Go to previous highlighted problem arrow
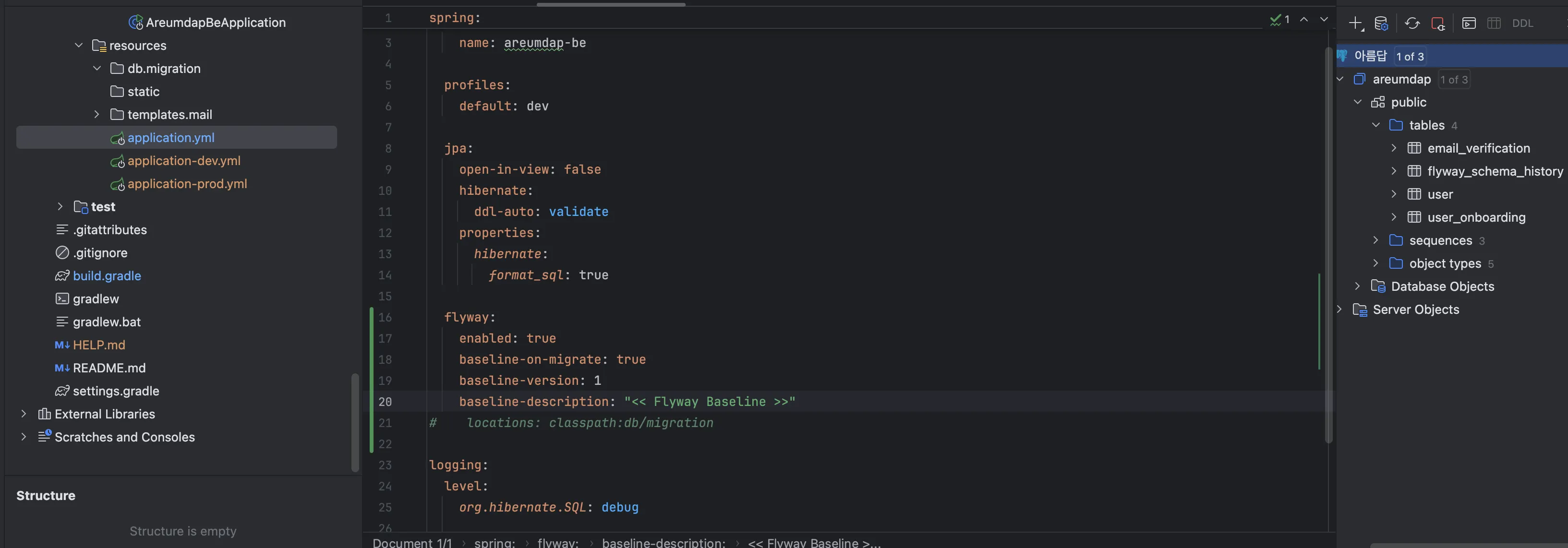The image size is (1568, 548). tap(1304, 20)
